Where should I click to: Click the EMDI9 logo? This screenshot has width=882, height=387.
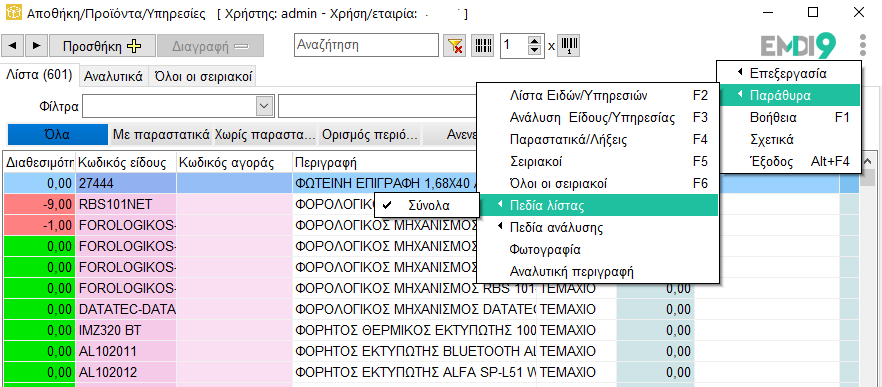[x=799, y=46]
